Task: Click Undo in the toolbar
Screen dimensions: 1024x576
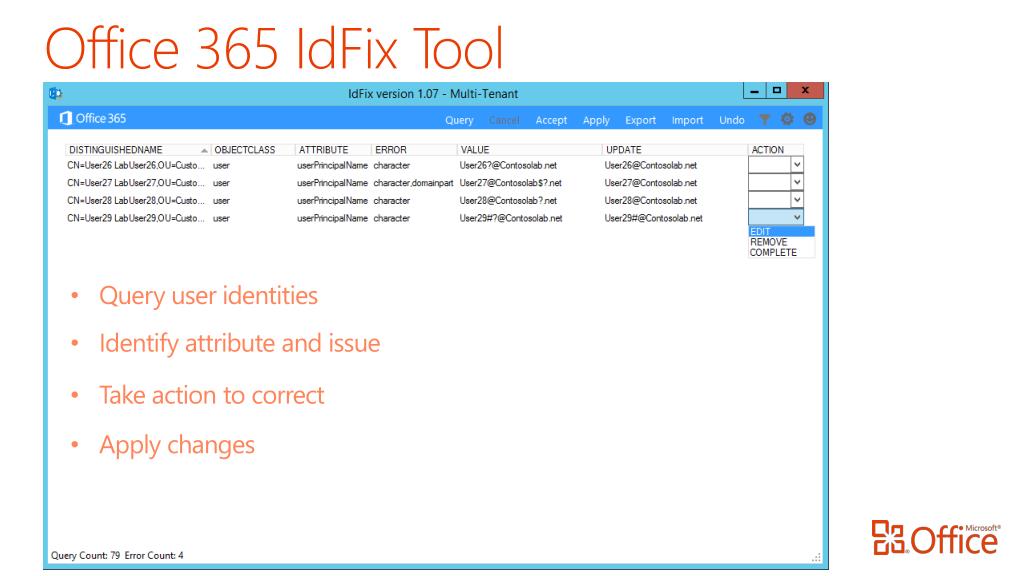Action: coord(731,120)
